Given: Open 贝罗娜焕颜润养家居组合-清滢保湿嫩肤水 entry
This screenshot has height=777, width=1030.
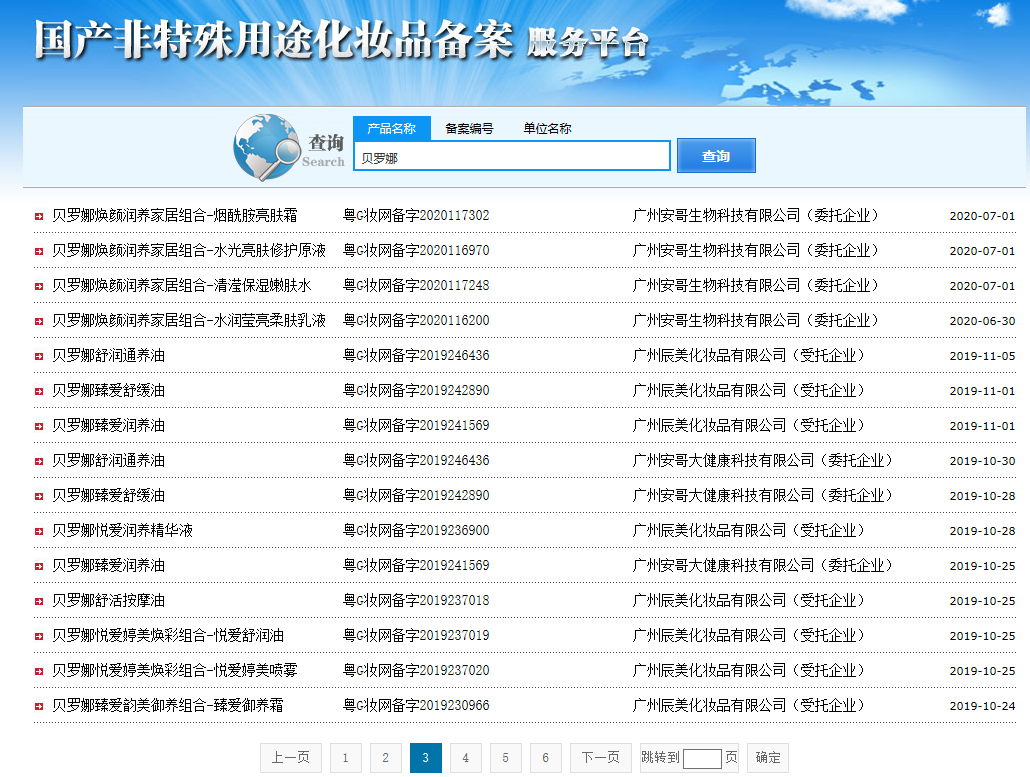Looking at the screenshot, I should pos(181,285).
